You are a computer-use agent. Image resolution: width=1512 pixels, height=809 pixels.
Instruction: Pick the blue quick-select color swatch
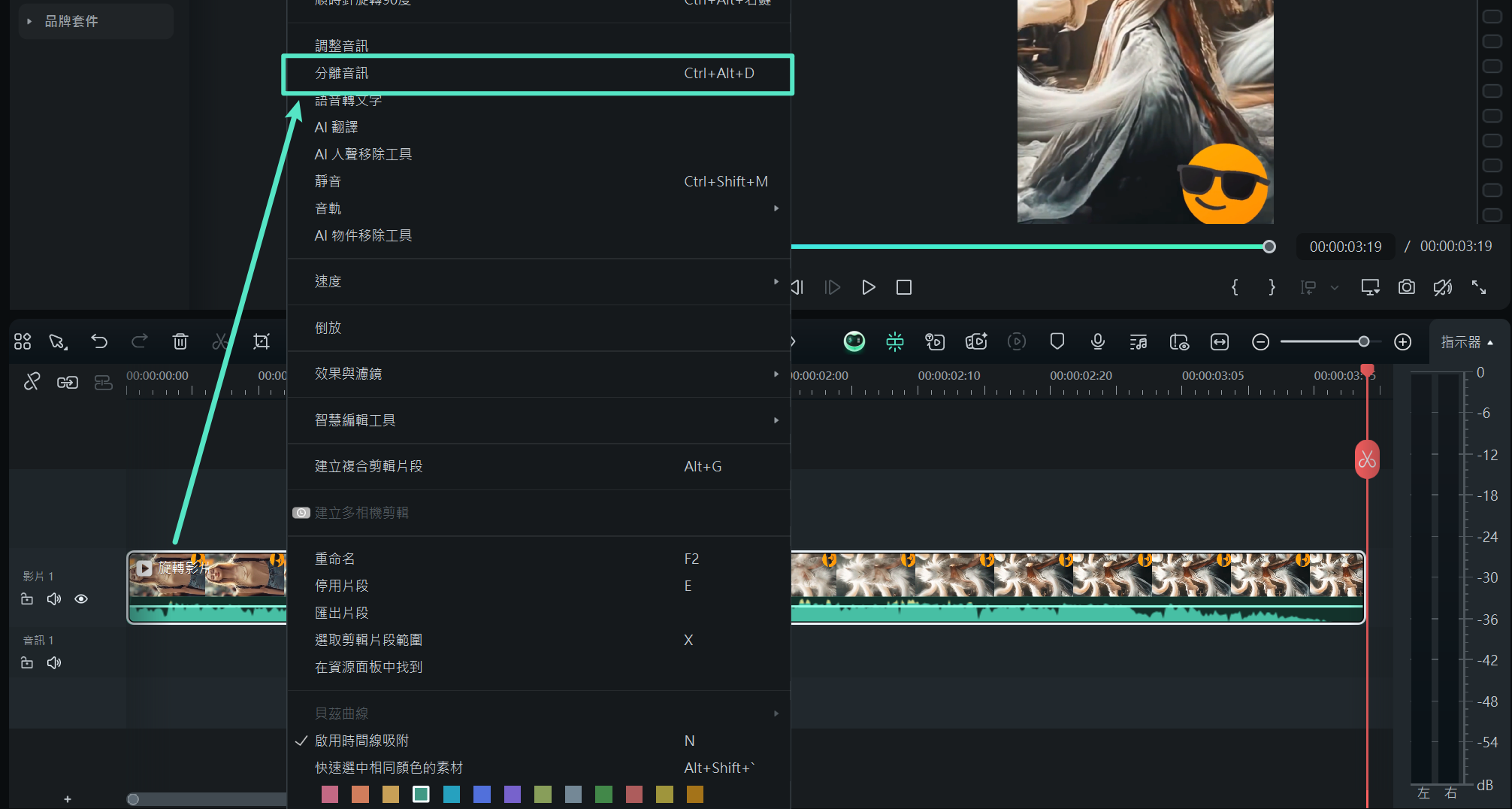[x=482, y=794]
